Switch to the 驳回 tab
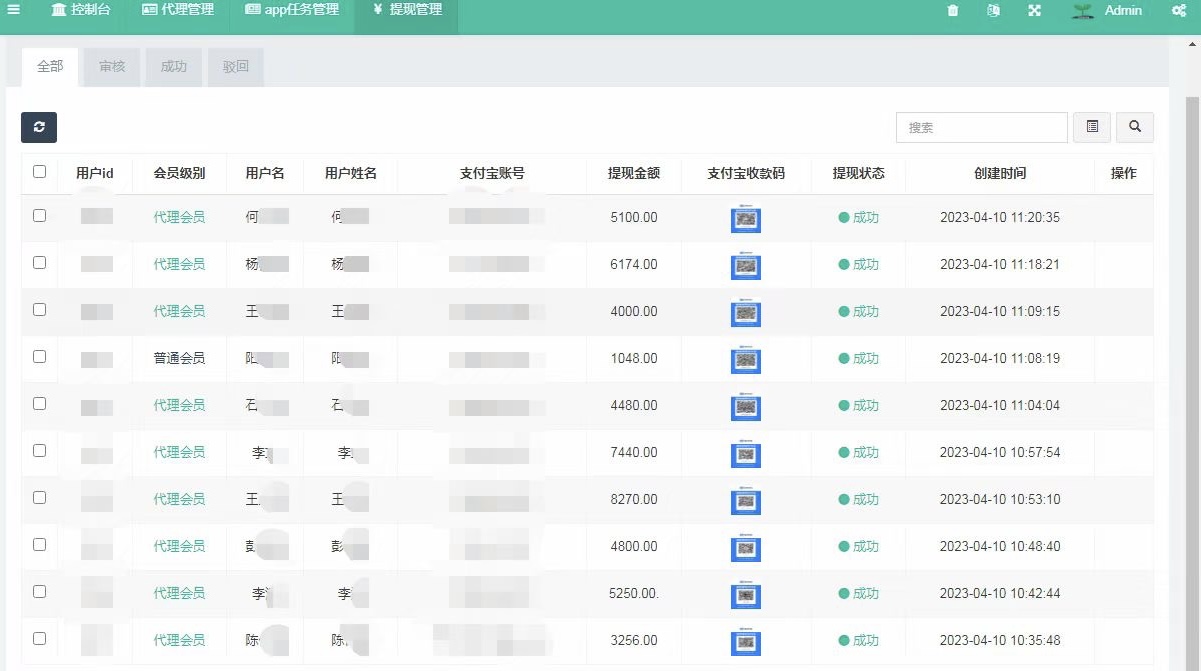This screenshot has width=1201, height=671. point(236,67)
